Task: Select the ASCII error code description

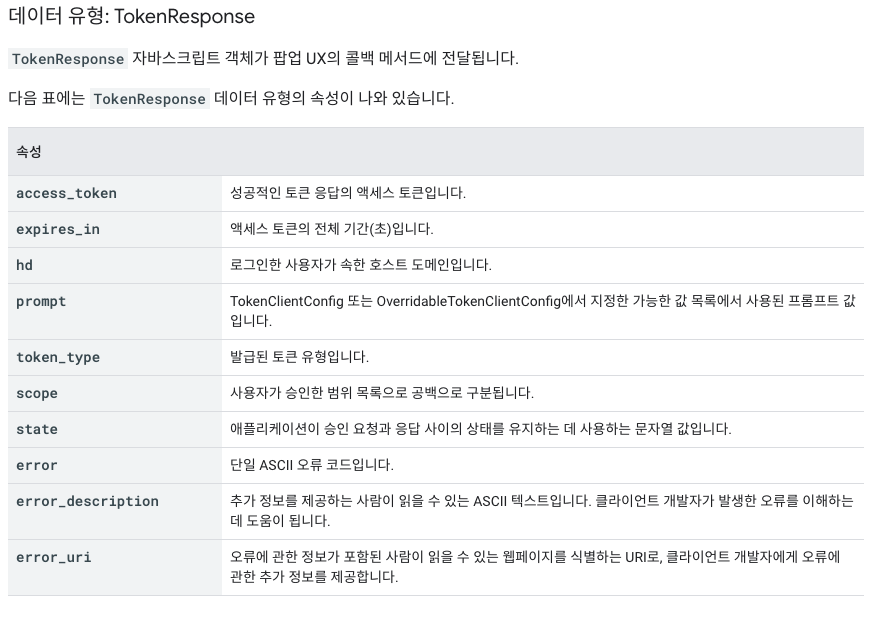Action: tap(312, 465)
